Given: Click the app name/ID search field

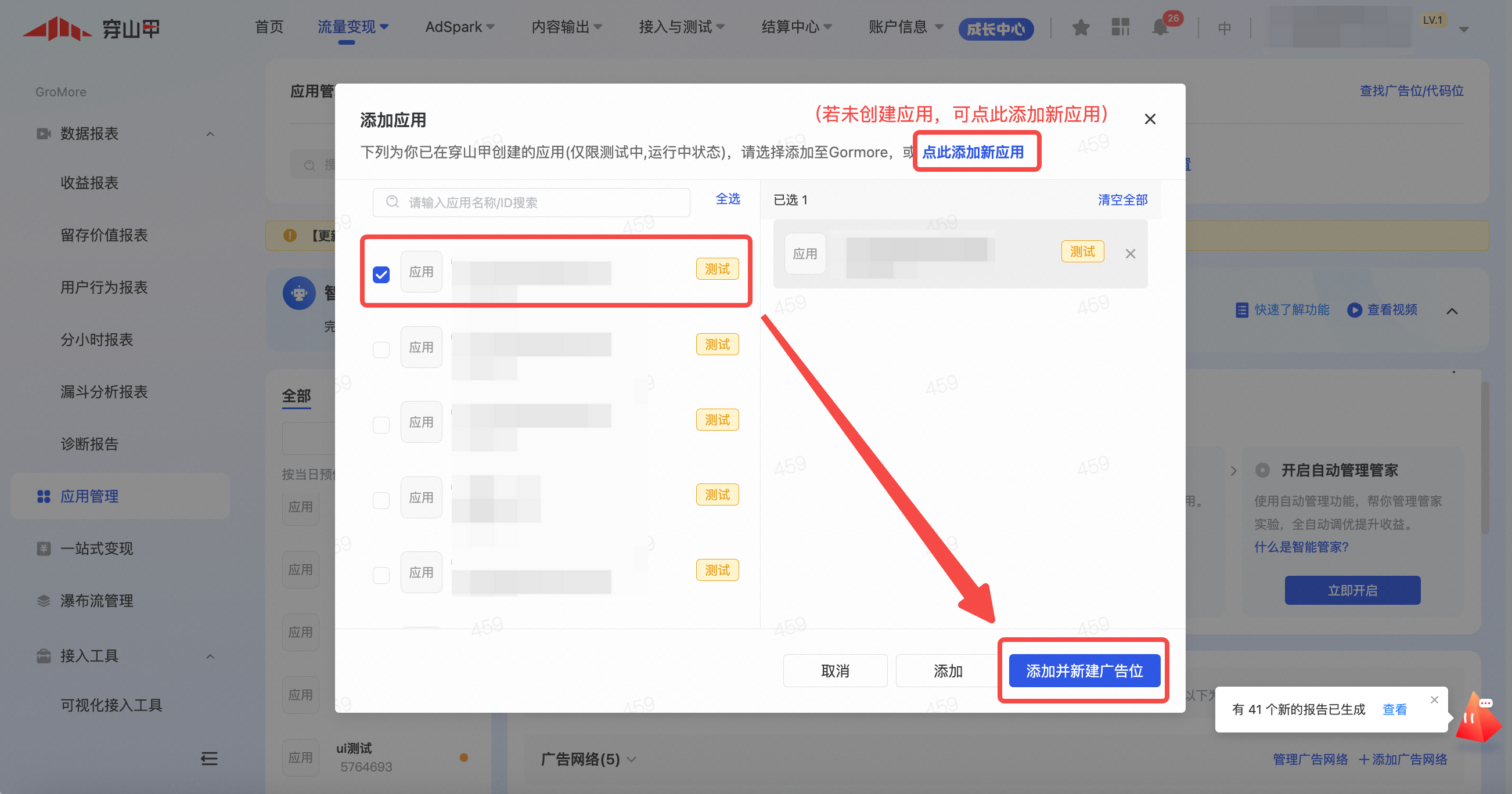Looking at the screenshot, I should tap(531, 203).
